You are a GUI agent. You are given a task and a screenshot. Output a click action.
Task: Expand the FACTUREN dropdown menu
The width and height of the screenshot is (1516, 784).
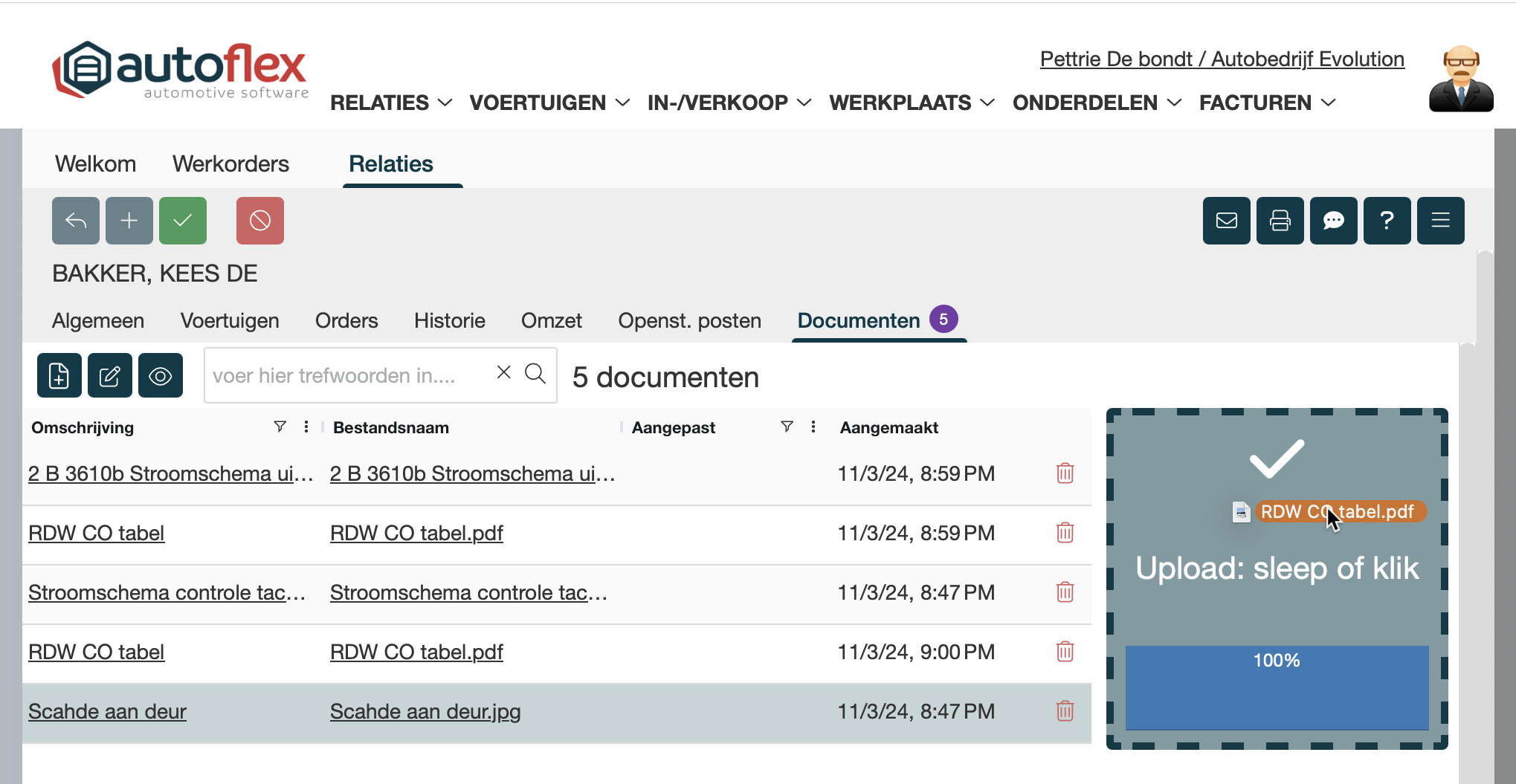pos(1267,103)
